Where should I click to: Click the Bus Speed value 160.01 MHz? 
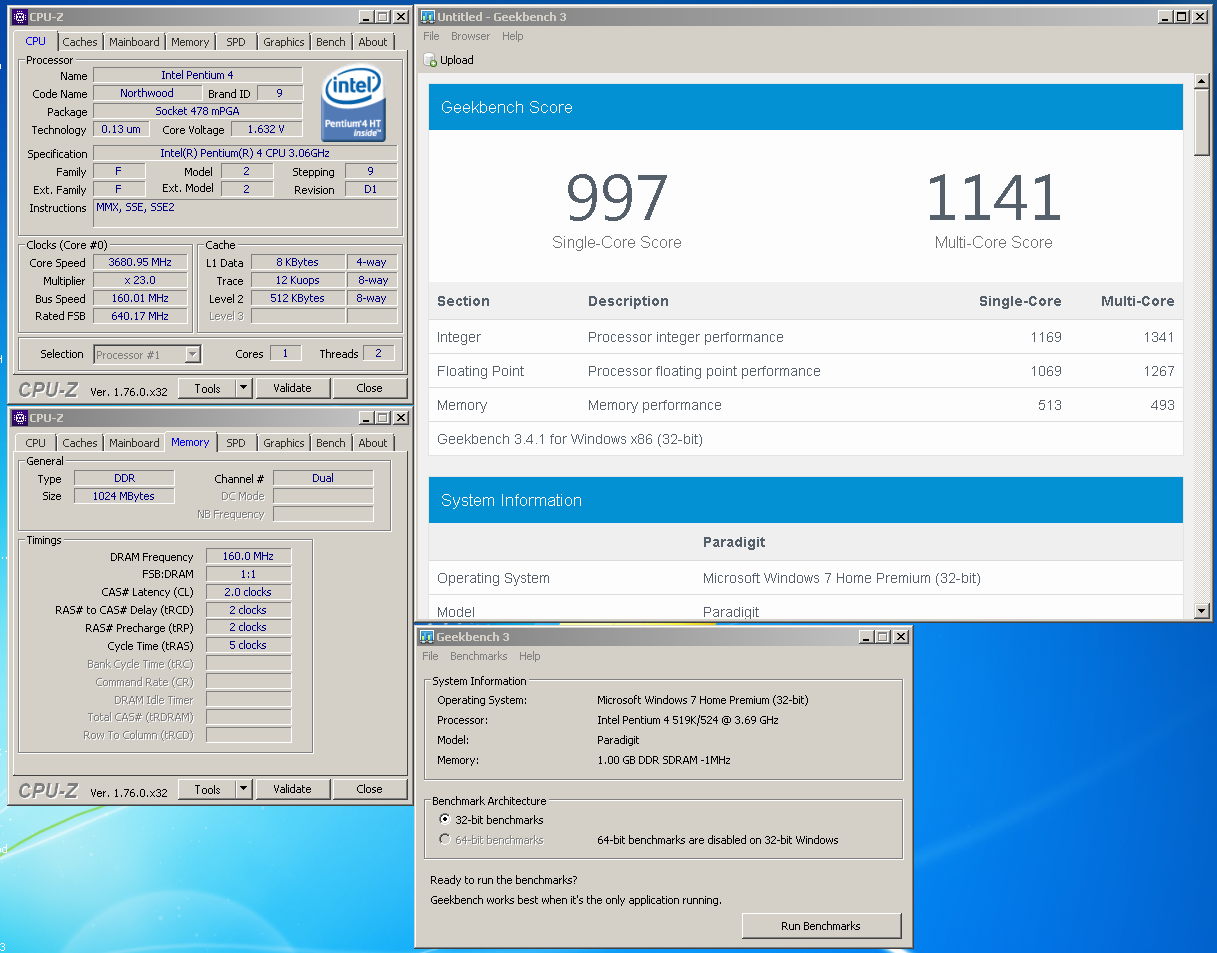pos(140,298)
